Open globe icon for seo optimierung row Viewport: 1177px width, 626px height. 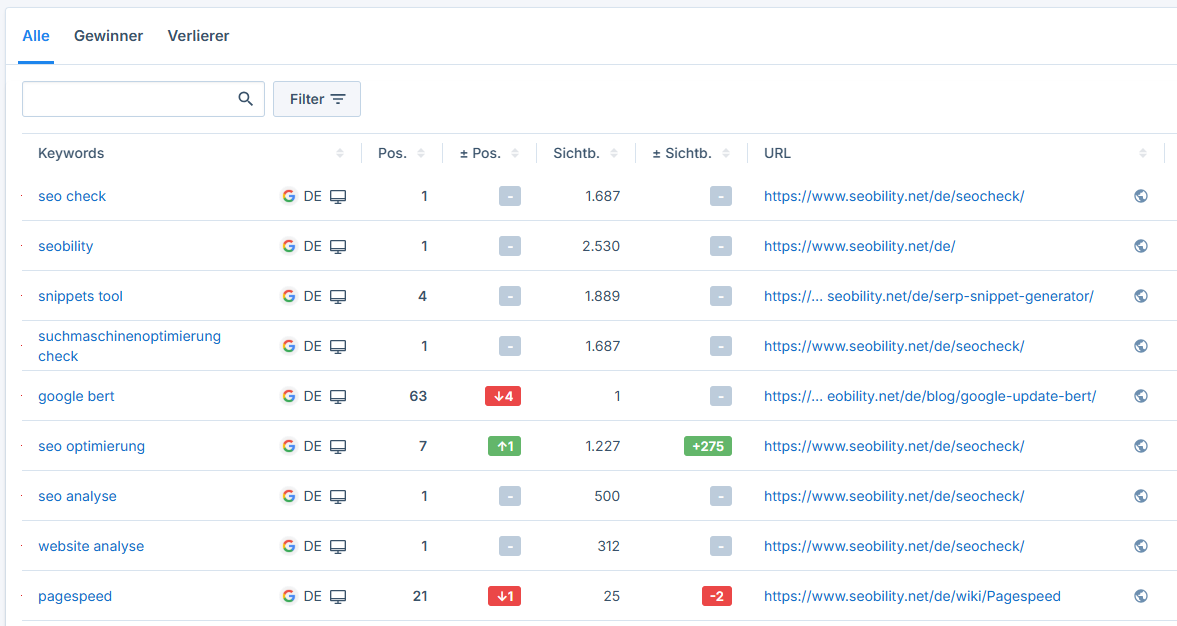pos(1141,446)
